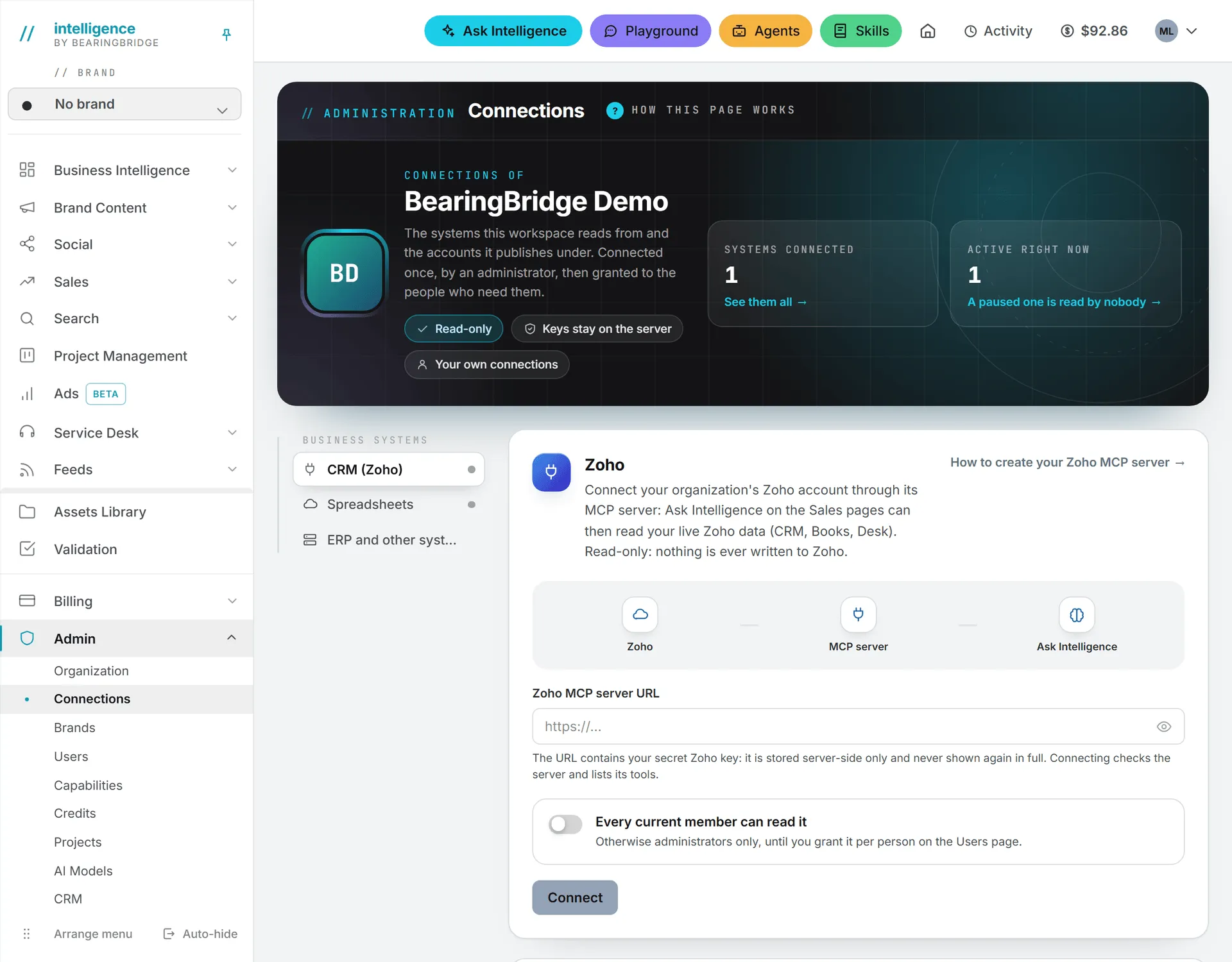This screenshot has height=962, width=1232.
Task: Select ERP and other systems
Action: click(x=388, y=540)
